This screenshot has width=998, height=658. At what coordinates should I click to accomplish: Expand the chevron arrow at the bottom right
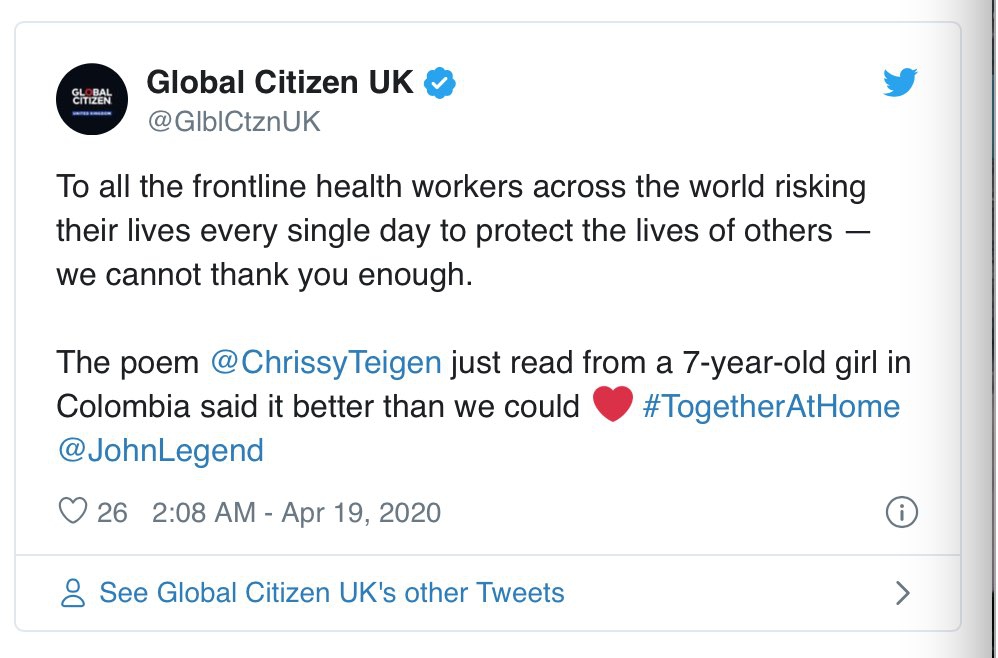(902, 593)
